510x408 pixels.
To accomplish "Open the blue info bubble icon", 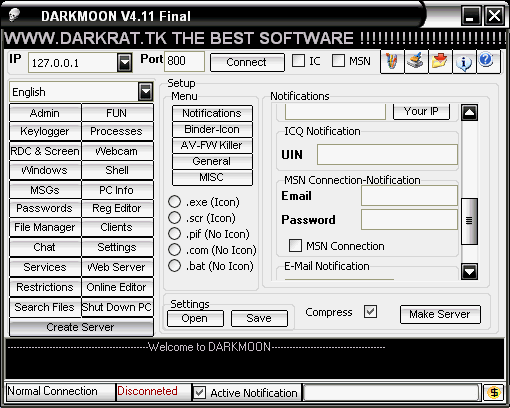I will pos(464,61).
